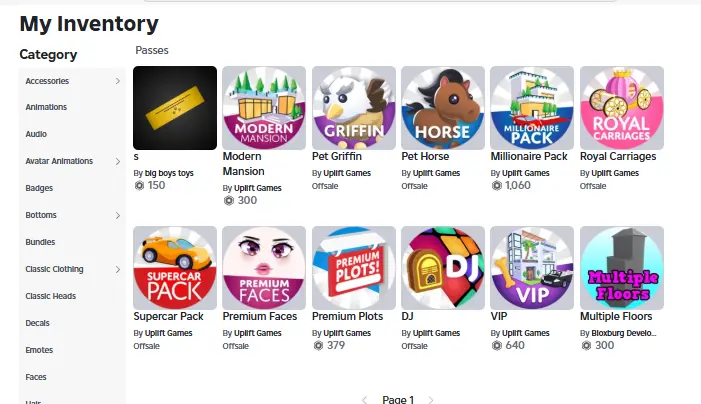Expand the Avatar Animations submenu arrow
The width and height of the screenshot is (701, 404).
click(x=118, y=161)
